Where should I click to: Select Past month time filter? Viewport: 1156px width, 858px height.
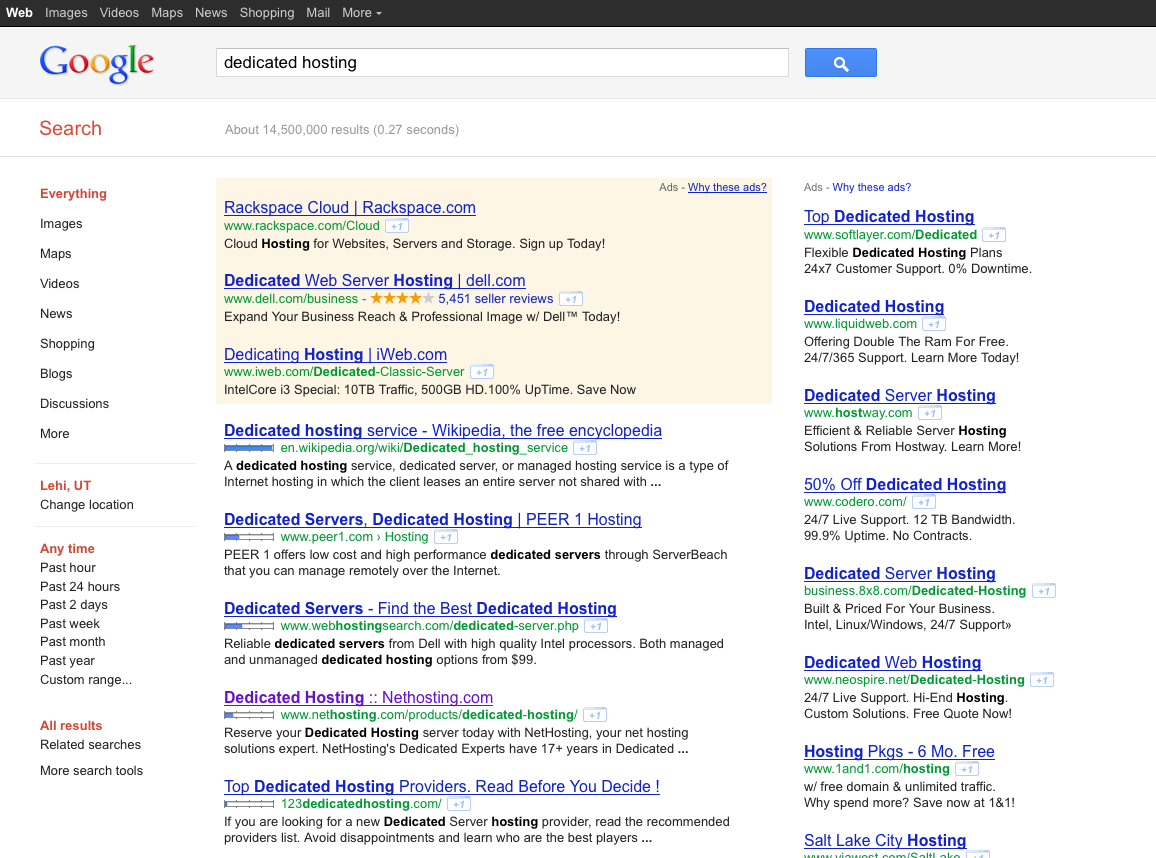point(72,642)
